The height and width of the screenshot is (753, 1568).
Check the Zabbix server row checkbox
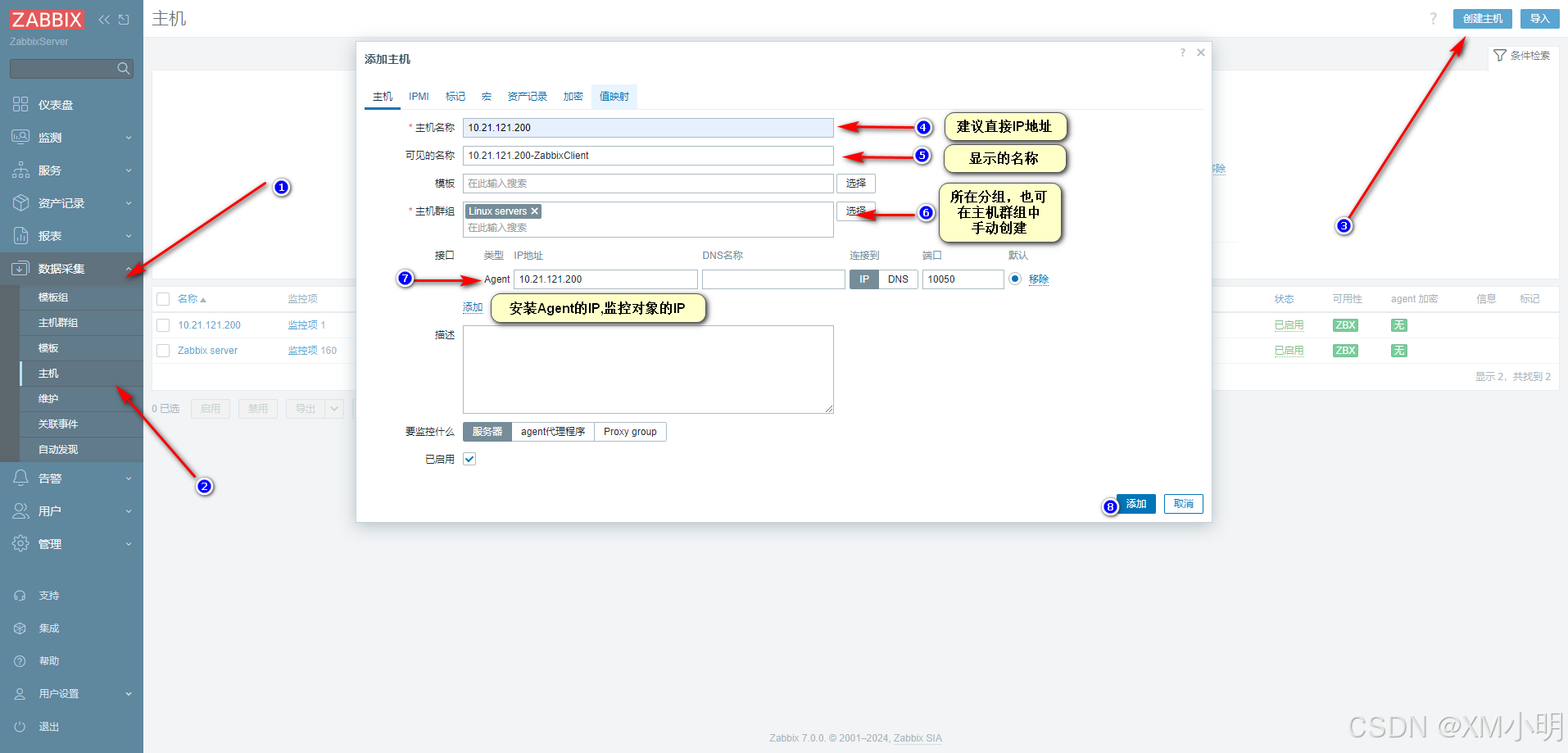[163, 351]
